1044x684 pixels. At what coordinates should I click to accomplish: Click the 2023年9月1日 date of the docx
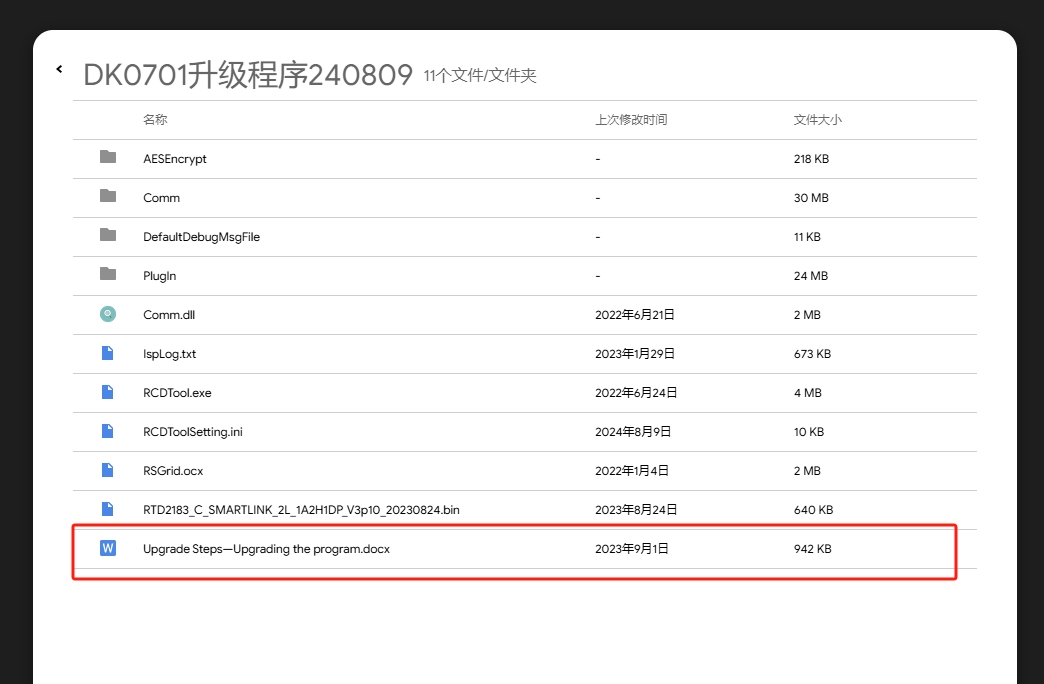pos(632,549)
